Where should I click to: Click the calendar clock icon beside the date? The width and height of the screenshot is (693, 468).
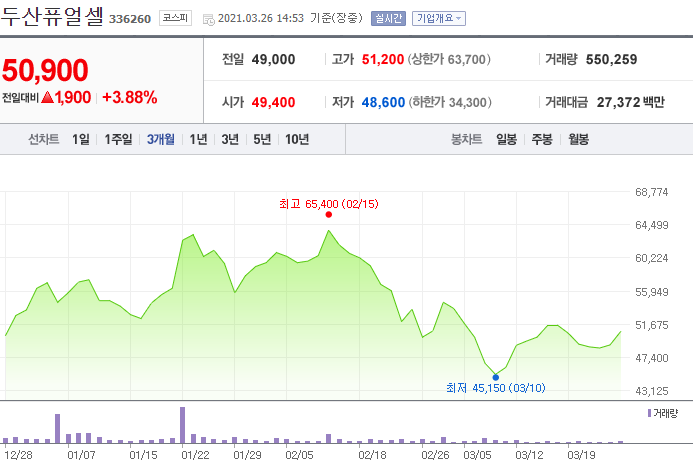click(x=209, y=19)
